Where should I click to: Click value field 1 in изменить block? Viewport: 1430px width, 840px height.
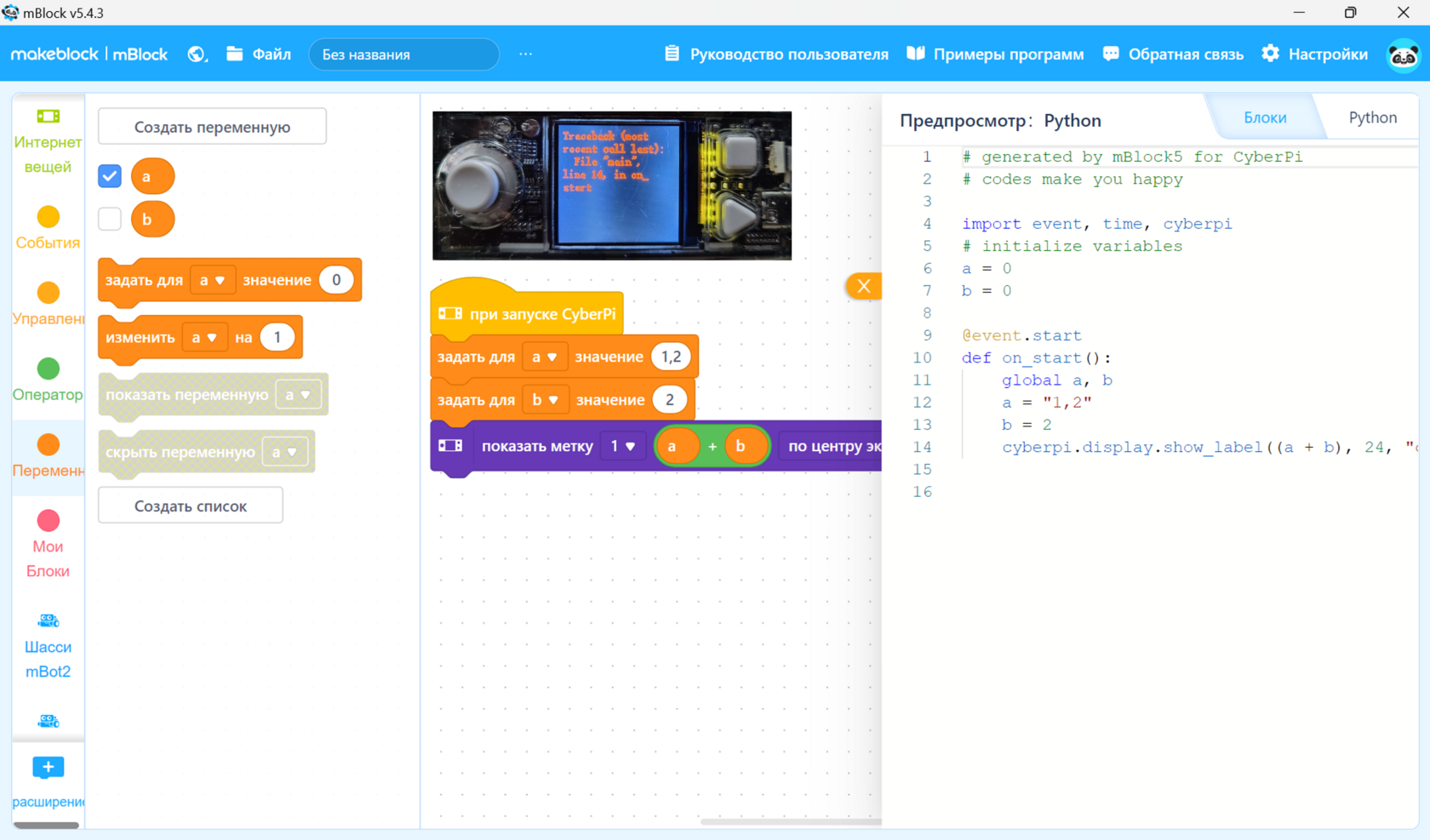277,337
